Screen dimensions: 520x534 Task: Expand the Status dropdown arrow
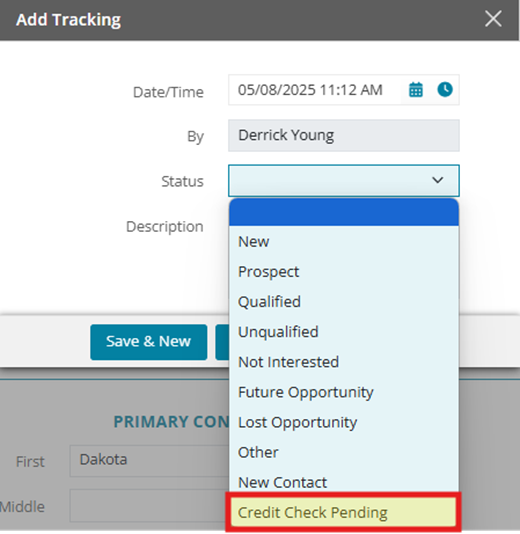pos(438,180)
